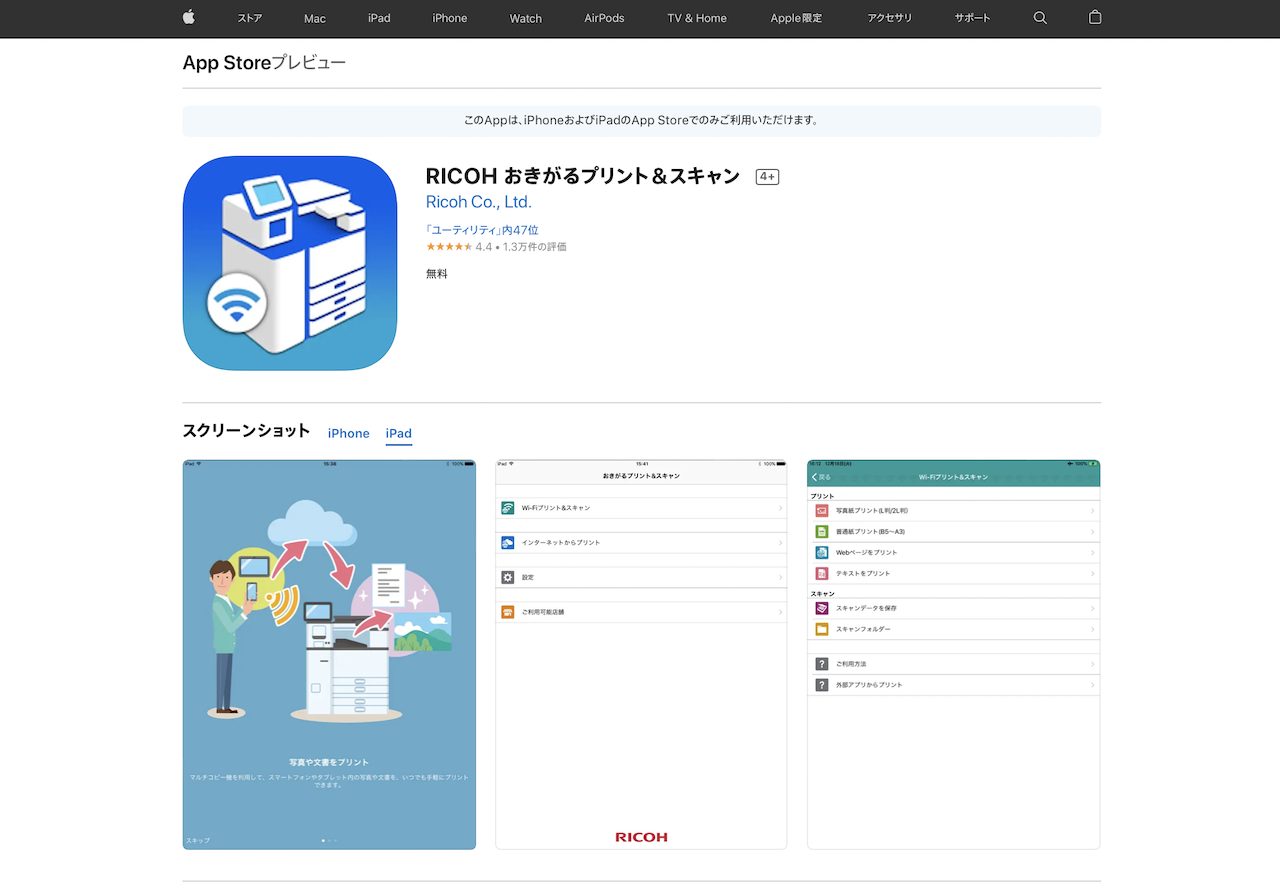Viewport: 1280px width, 893px height.
Task: Click chevron on 設定 row
Action: [780, 577]
